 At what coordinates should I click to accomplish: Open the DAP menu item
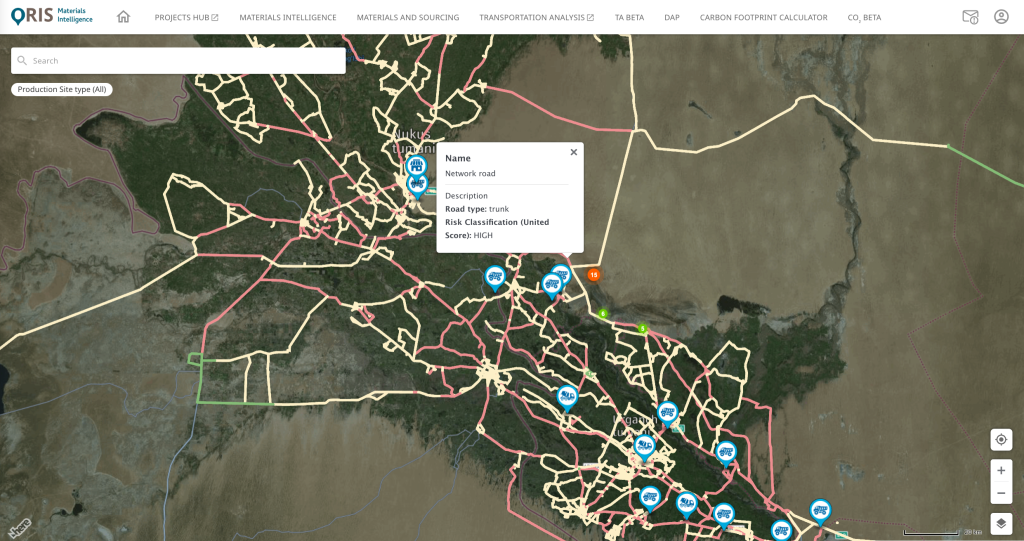pyautogui.click(x=672, y=18)
